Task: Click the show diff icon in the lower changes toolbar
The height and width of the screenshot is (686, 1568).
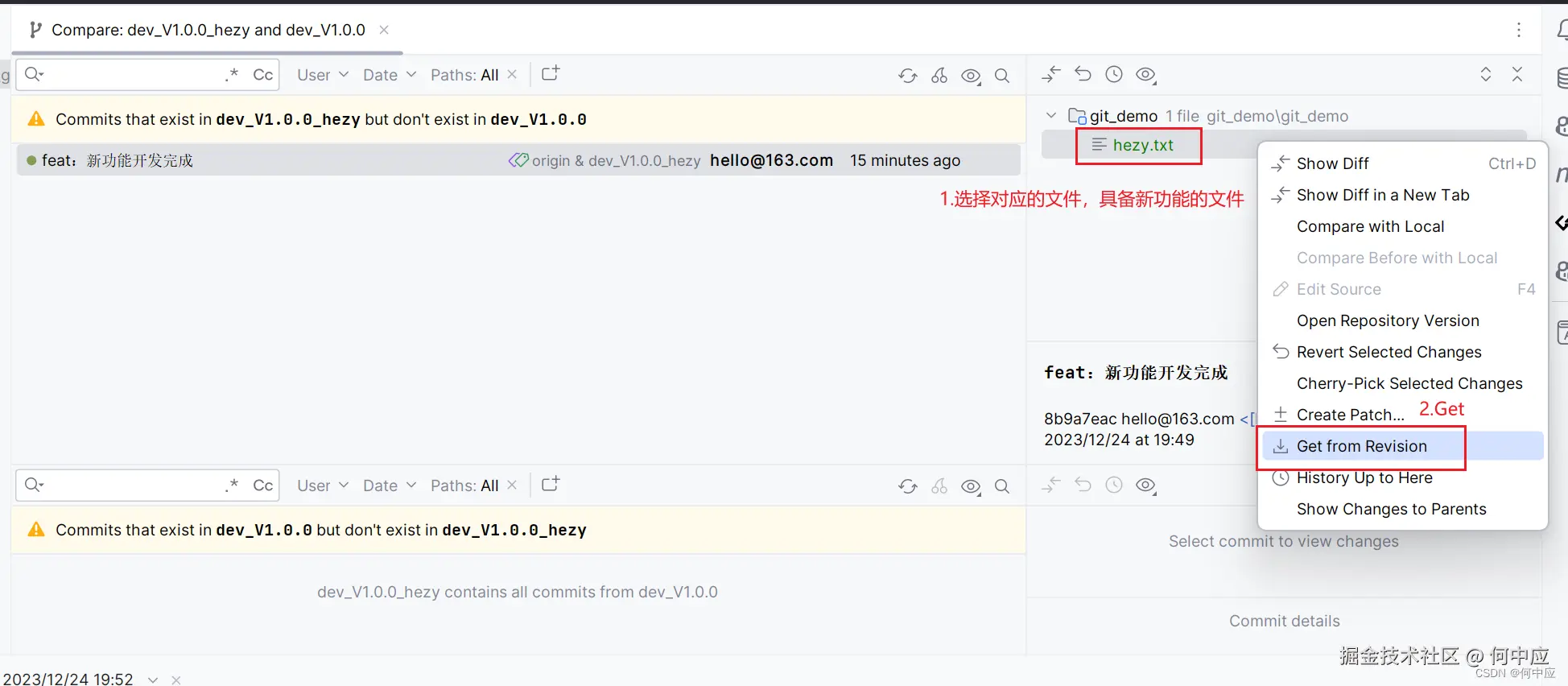Action: [1051, 486]
